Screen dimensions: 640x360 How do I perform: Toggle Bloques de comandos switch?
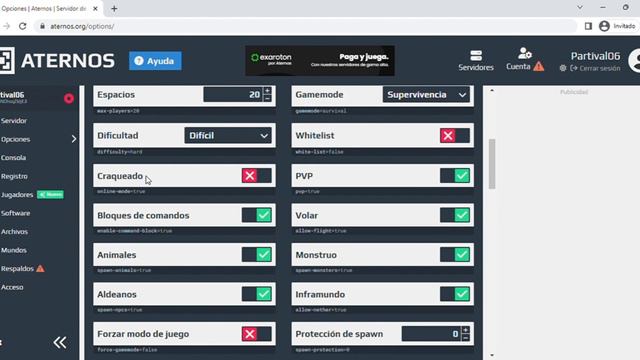256,215
